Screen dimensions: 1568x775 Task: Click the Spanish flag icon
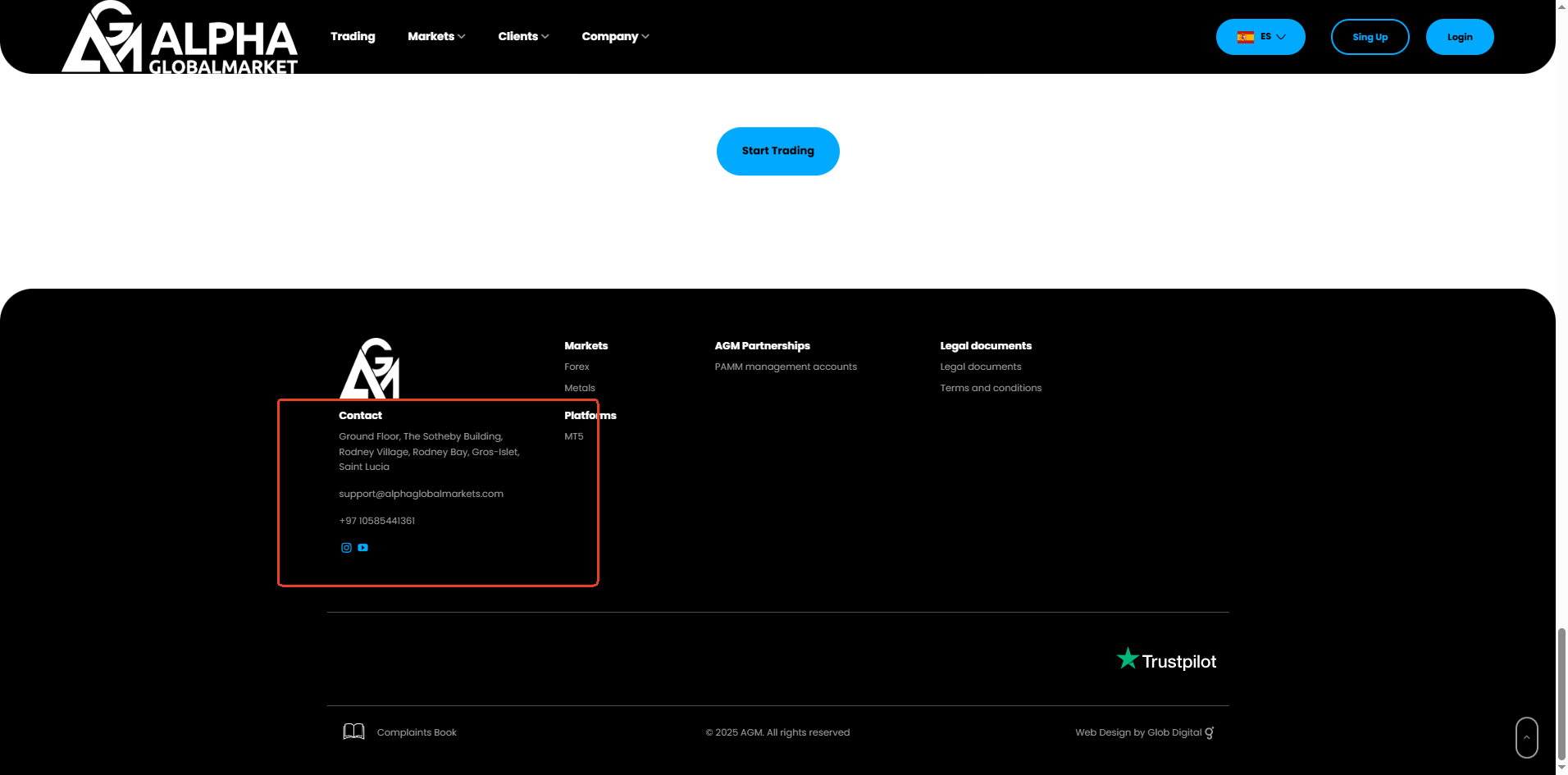click(1246, 37)
